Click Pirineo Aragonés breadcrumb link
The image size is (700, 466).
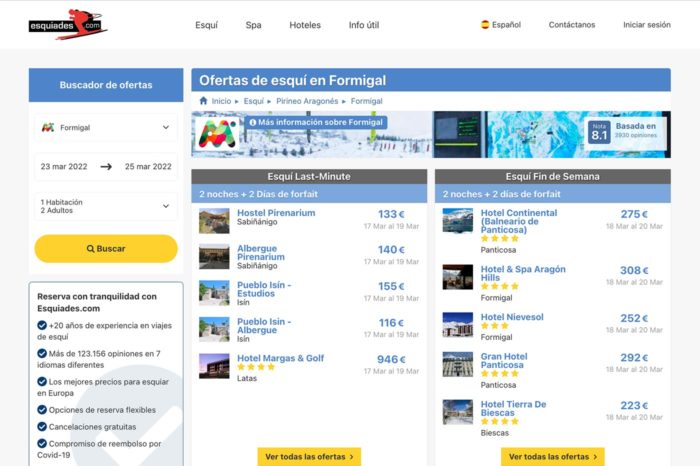pyautogui.click(x=307, y=101)
